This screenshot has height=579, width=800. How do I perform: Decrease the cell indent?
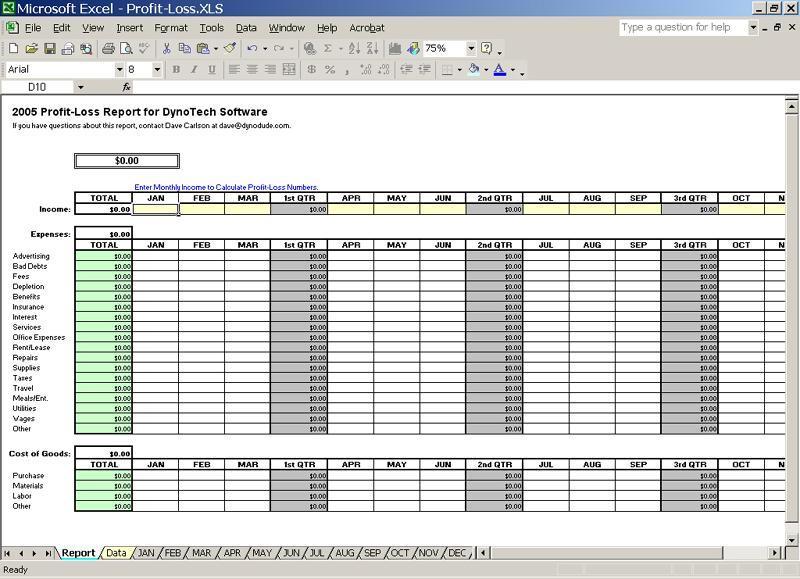pos(406,69)
